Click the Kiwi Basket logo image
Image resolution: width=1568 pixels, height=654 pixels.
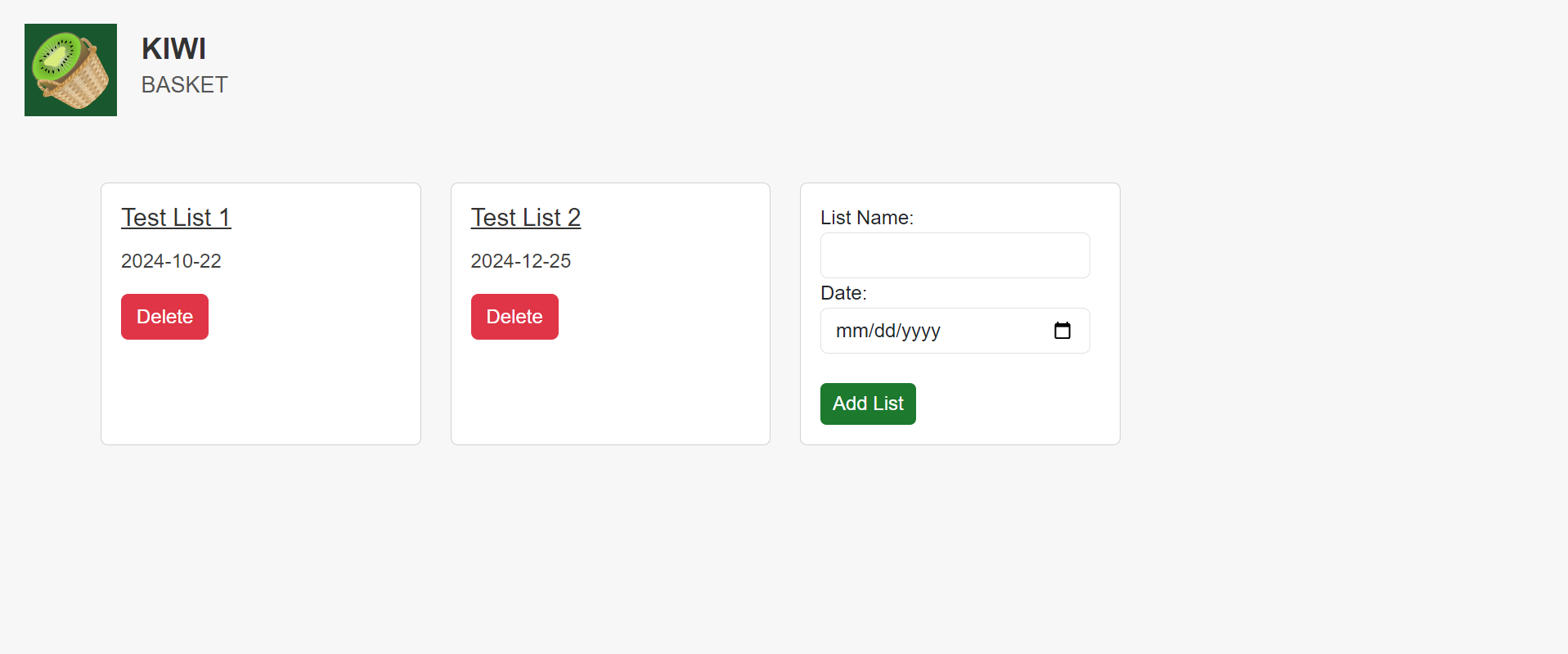[70, 70]
